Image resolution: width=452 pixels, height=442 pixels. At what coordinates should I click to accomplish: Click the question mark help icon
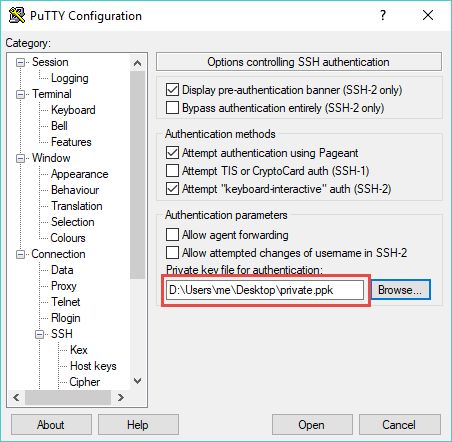pos(383,15)
